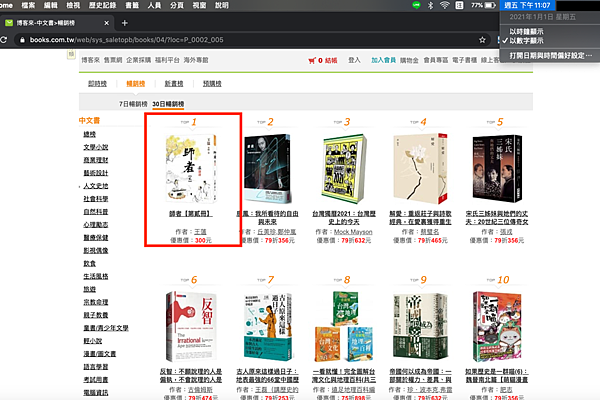Open the 書籤 menu
The width and height of the screenshot is (600, 400).
[x=132, y=5]
